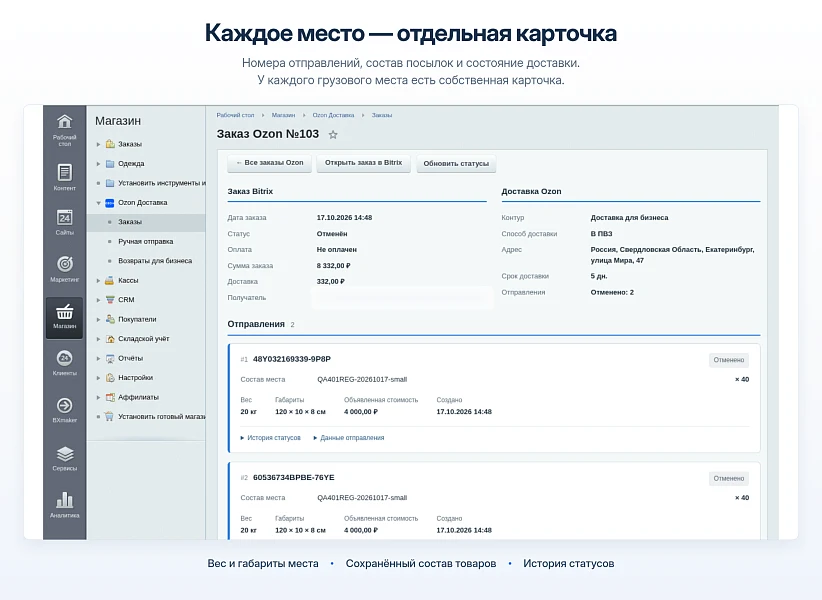Viewport: 822px width, 600px height.
Task: Open the Сервисы layers icon
Action: click(x=64, y=453)
